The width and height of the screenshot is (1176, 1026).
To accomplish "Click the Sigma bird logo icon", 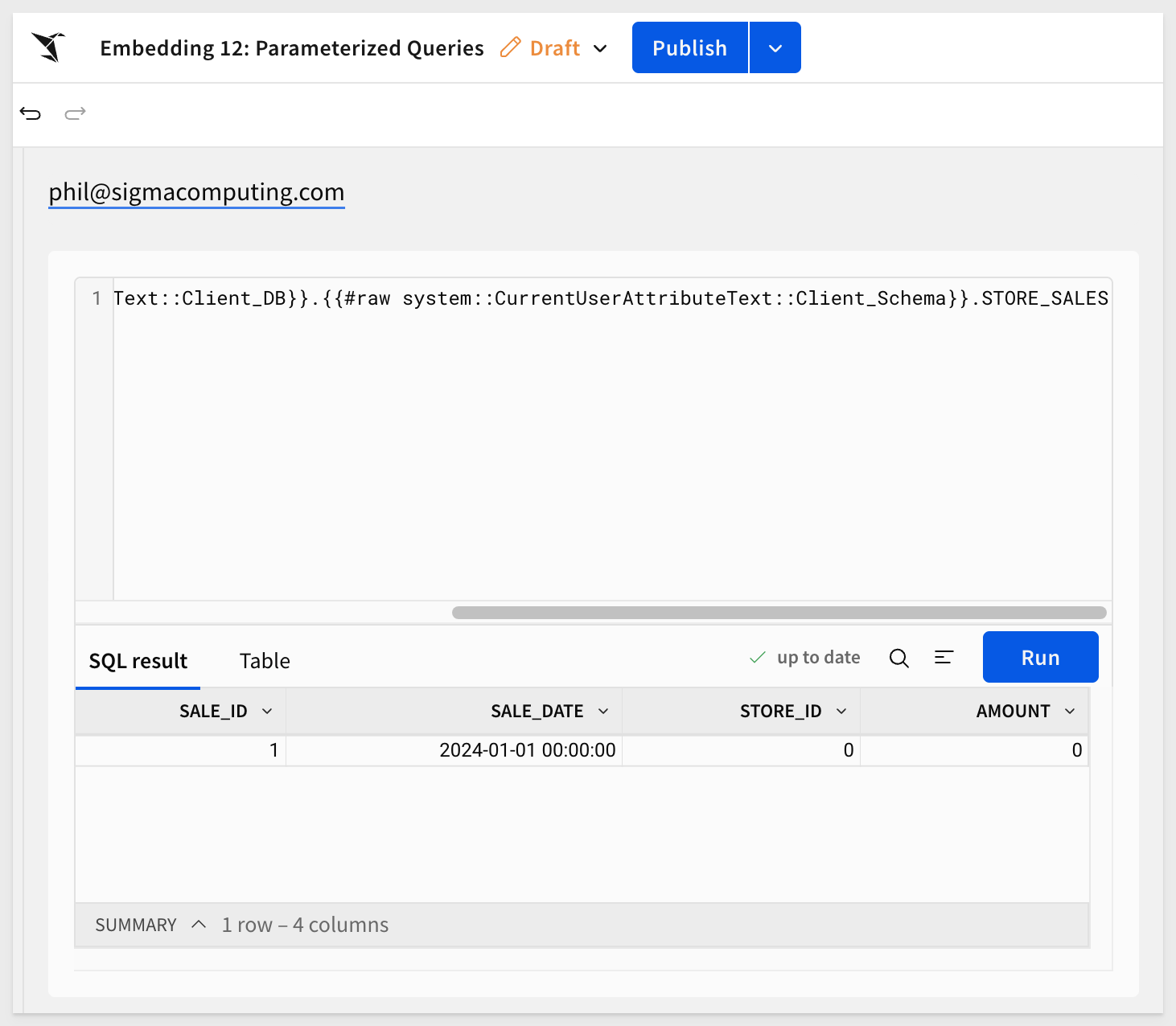I will click(x=48, y=47).
